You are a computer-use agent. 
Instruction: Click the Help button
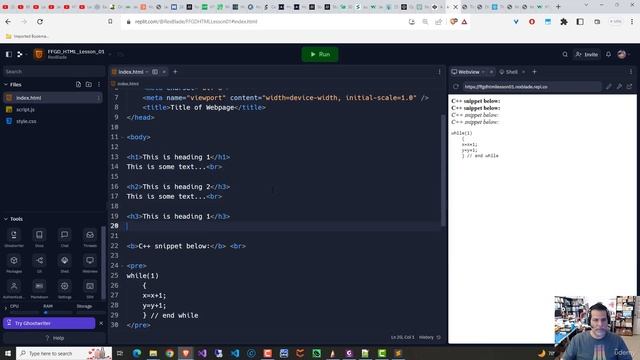[54, 338]
